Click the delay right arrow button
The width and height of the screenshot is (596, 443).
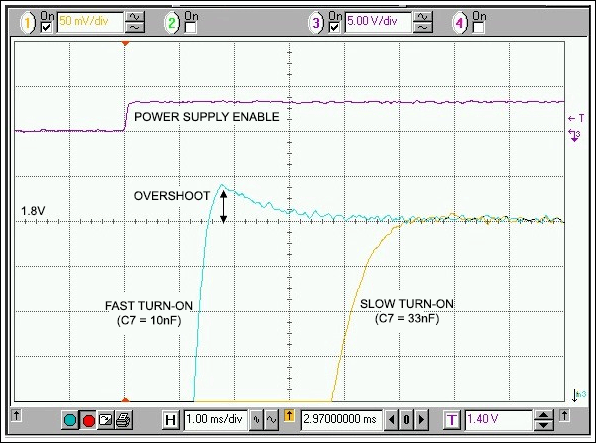click(x=421, y=420)
